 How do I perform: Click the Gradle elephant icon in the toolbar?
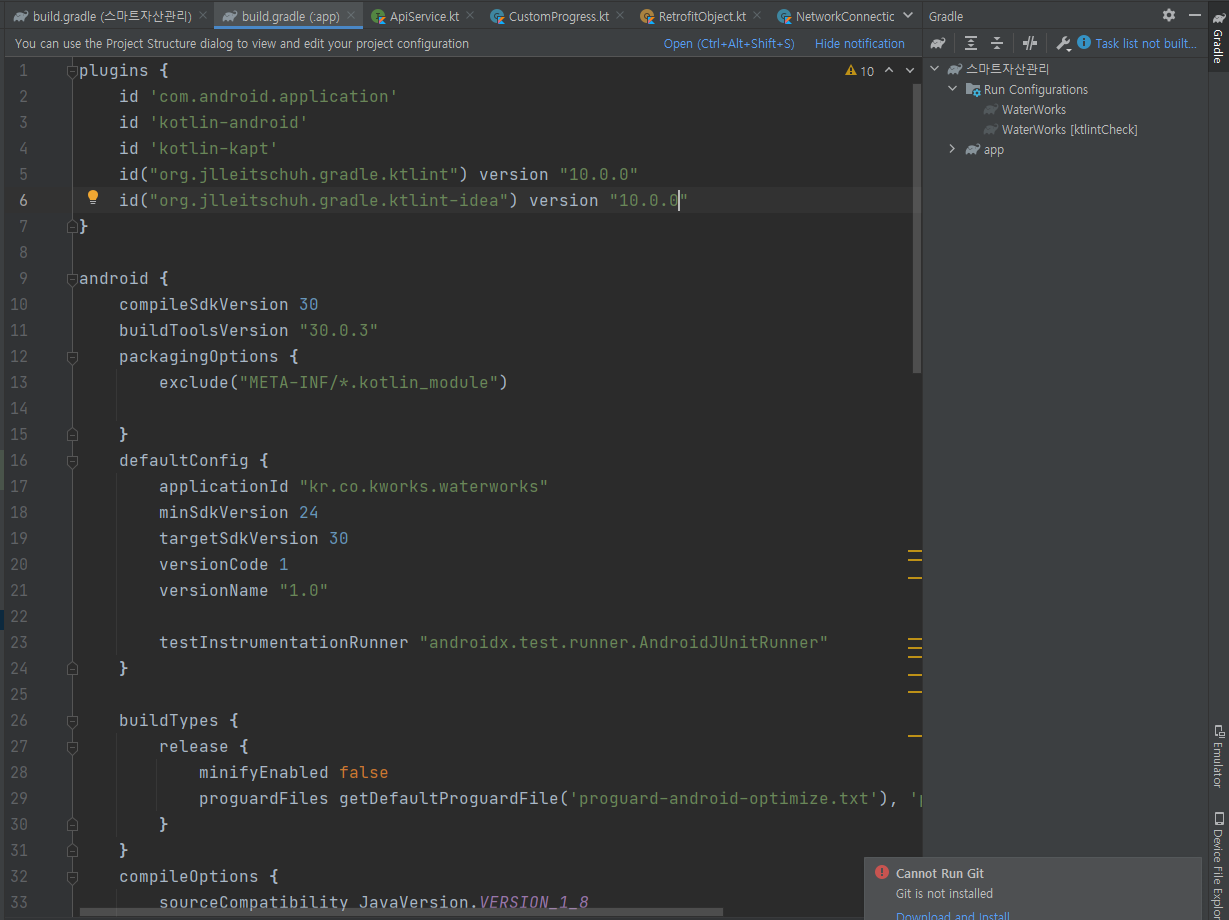click(x=938, y=43)
